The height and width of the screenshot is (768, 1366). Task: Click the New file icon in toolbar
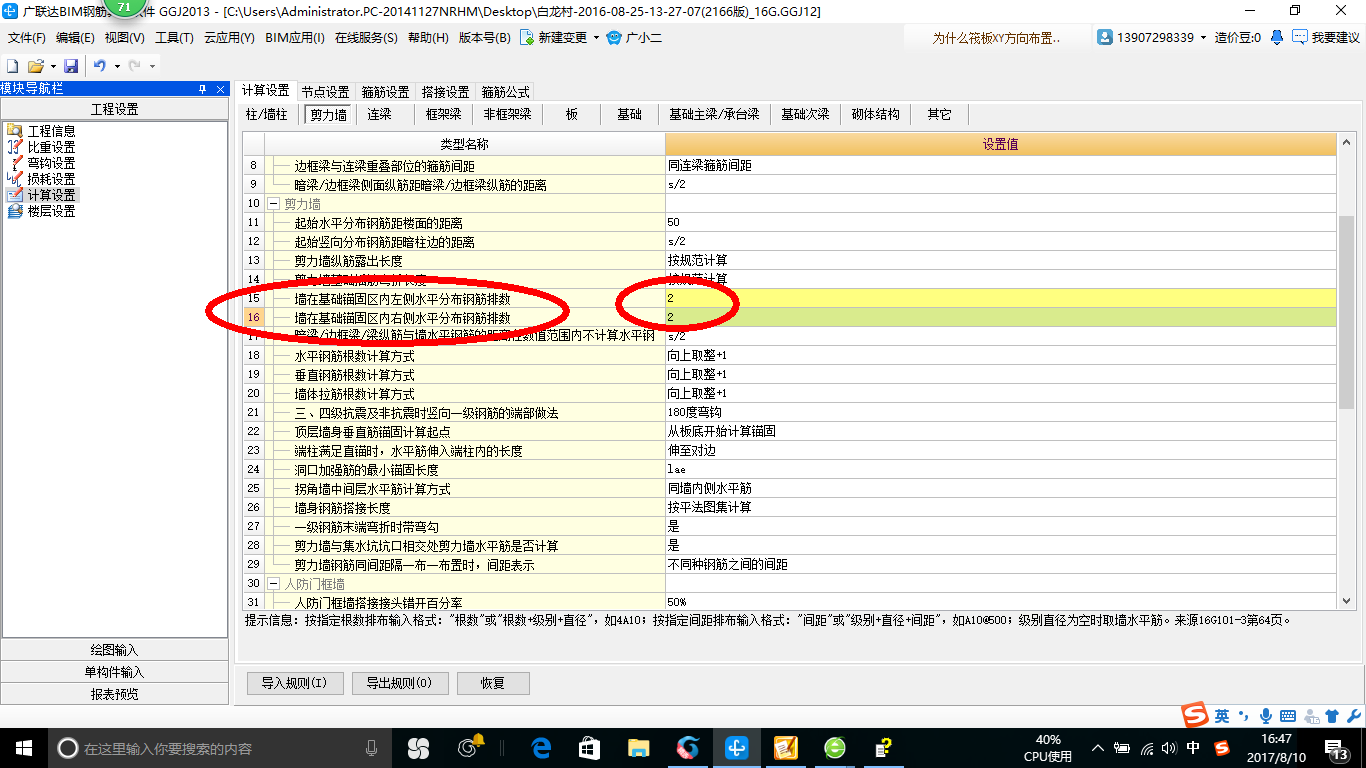click(13, 65)
